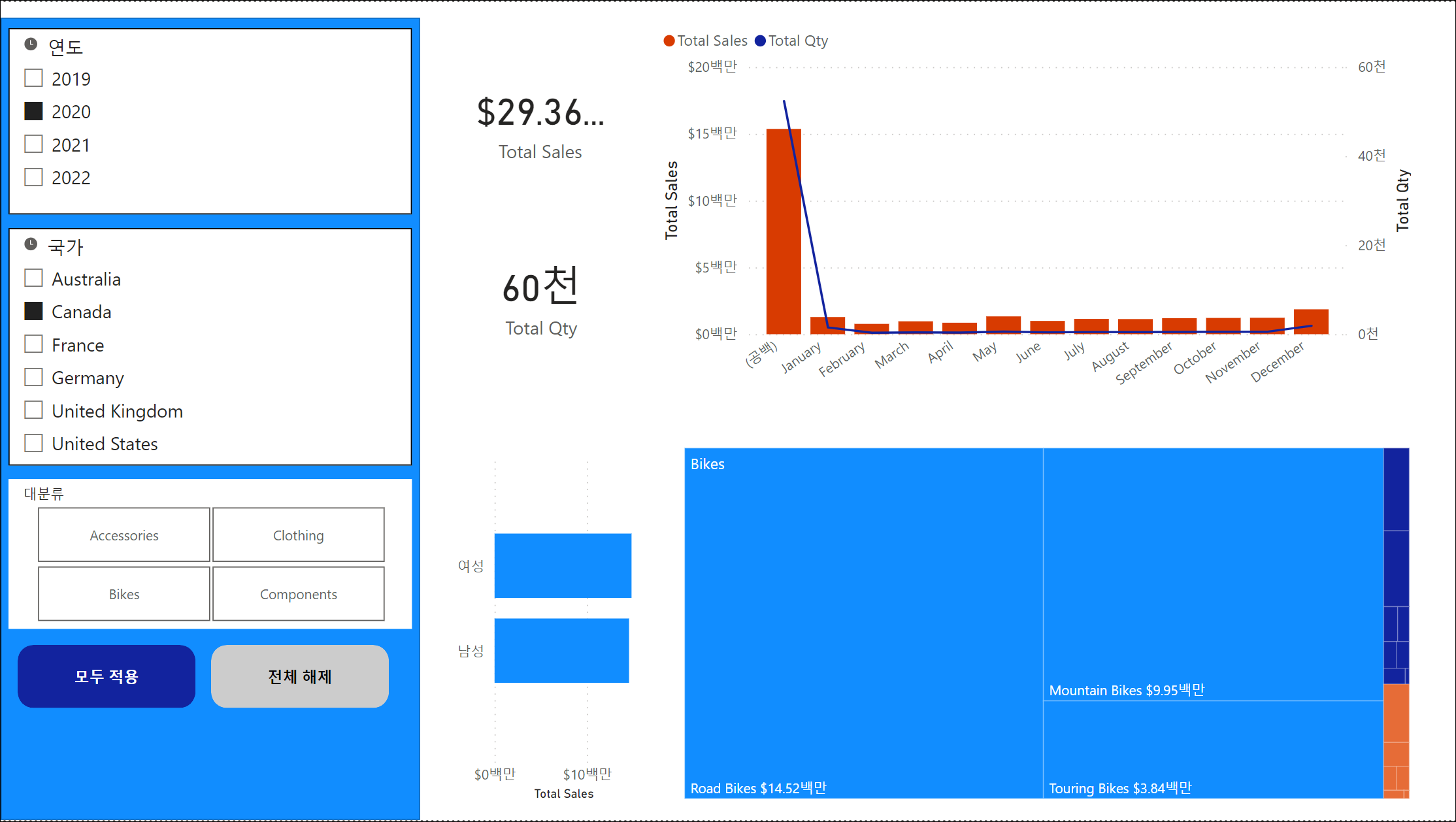This screenshot has width=1456, height=822.
Task: Click the clock icon beside 국가
Action: 31,244
